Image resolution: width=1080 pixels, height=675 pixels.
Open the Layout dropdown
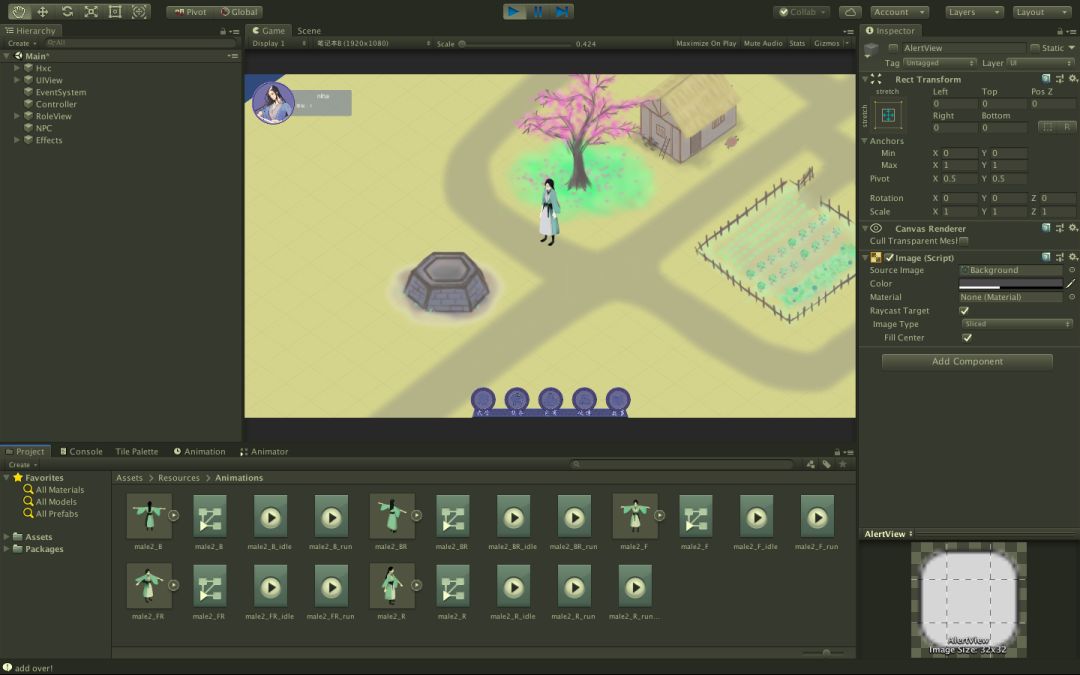click(x=1043, y=12)
